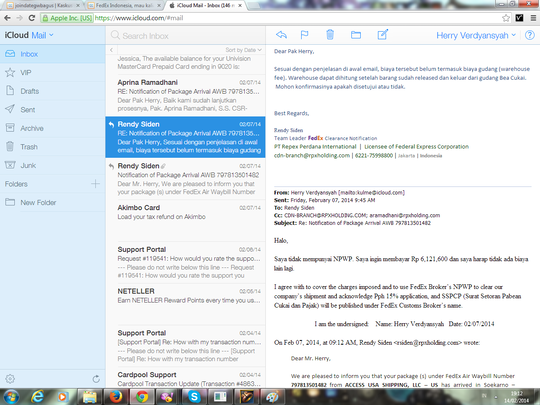
Task: Click the black extension icon beside star
Action: [519, 18]
